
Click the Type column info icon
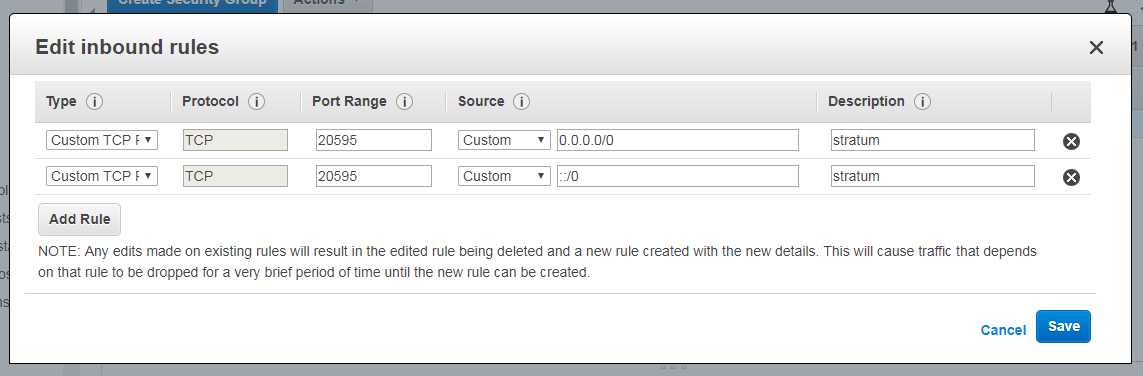coord(94,102)
